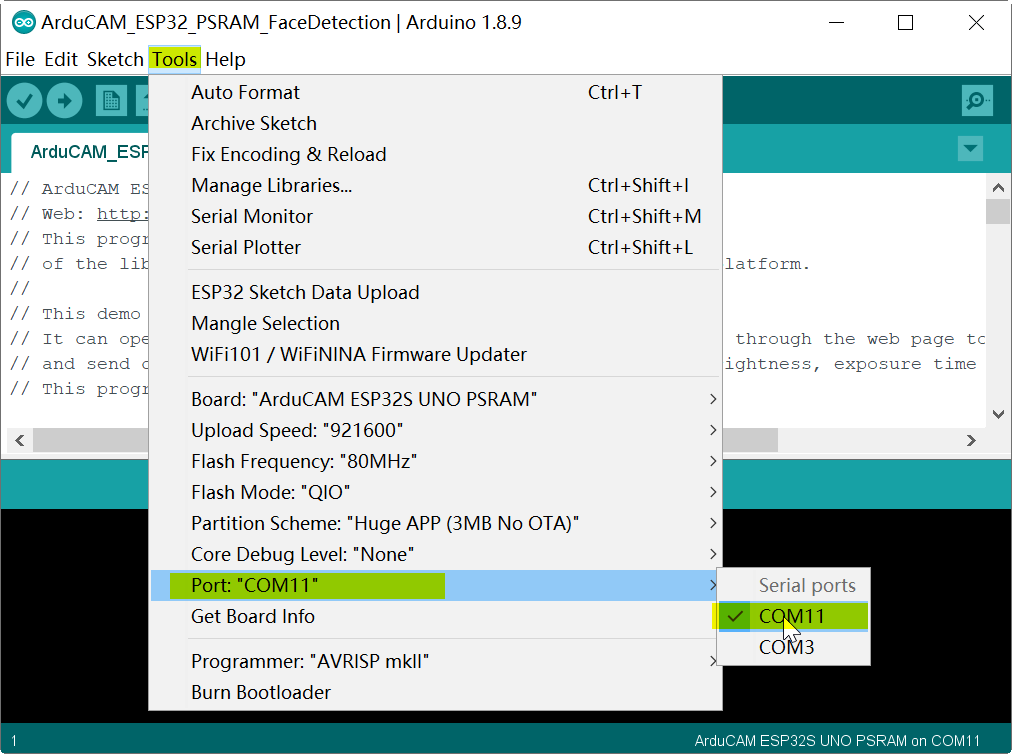Image resolution: width=1012 pixels, height=754 pixels.
Task: Click the horizontal scroll left arrow
Action: click(19, 440)
